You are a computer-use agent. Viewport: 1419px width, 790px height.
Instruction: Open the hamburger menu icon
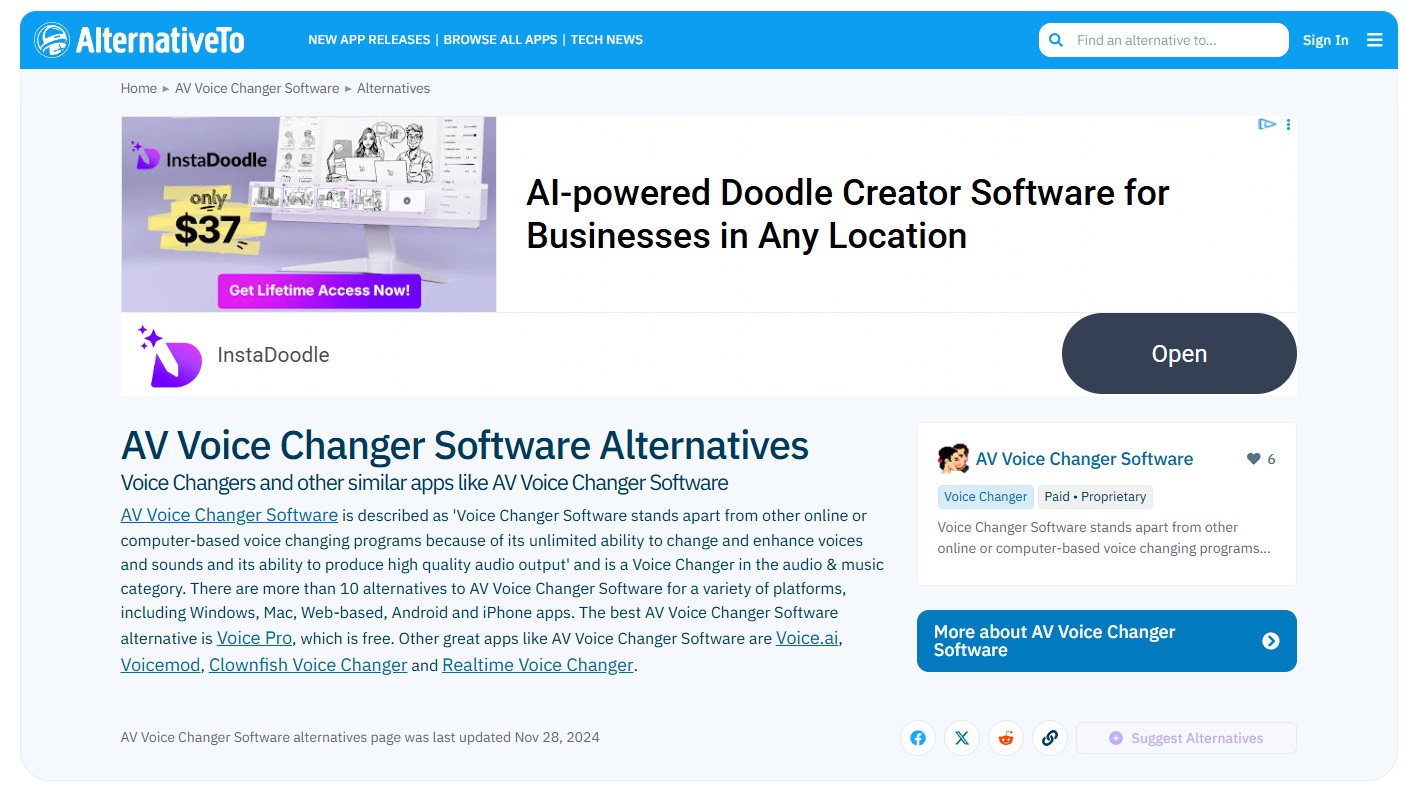point(1375,40)
